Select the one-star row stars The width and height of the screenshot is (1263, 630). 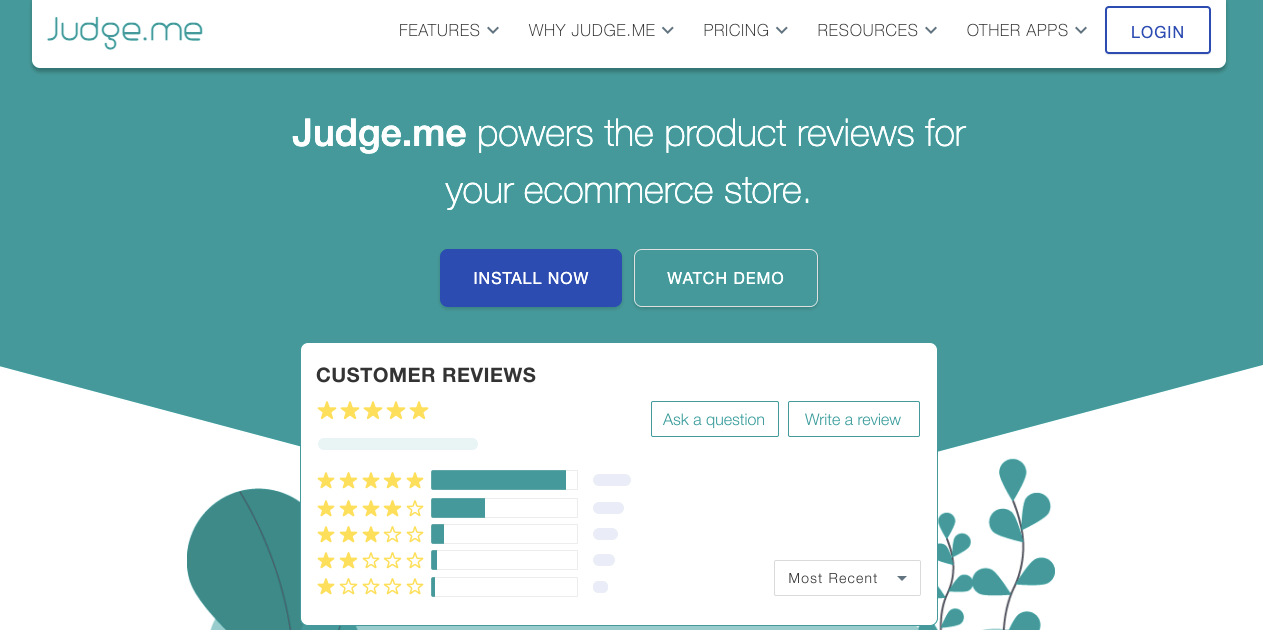[x=371, y=587]
